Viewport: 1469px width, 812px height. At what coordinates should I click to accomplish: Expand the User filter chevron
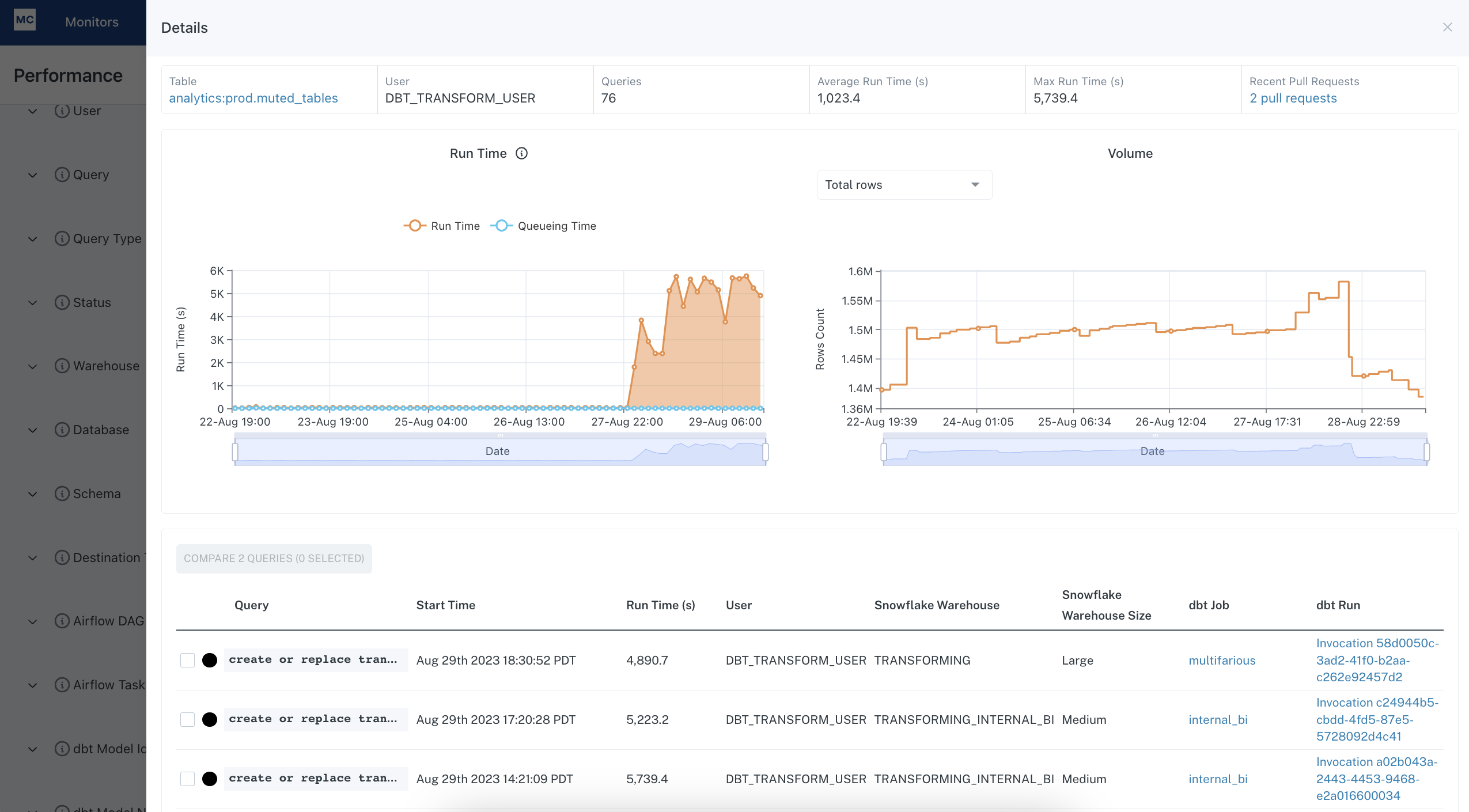[x=33, y=111]
